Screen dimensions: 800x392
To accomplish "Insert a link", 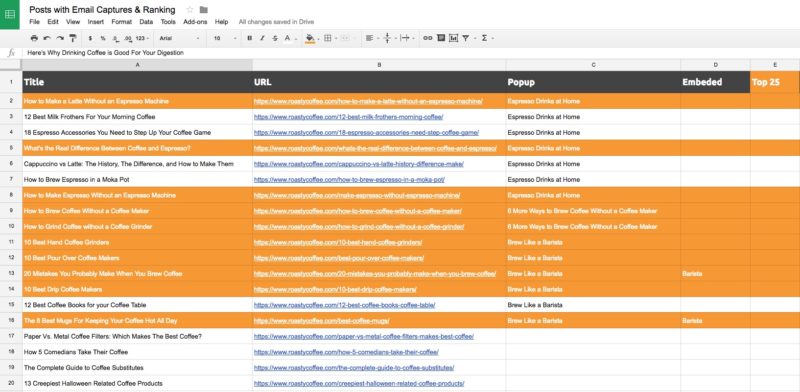I will tap(428, 38).
